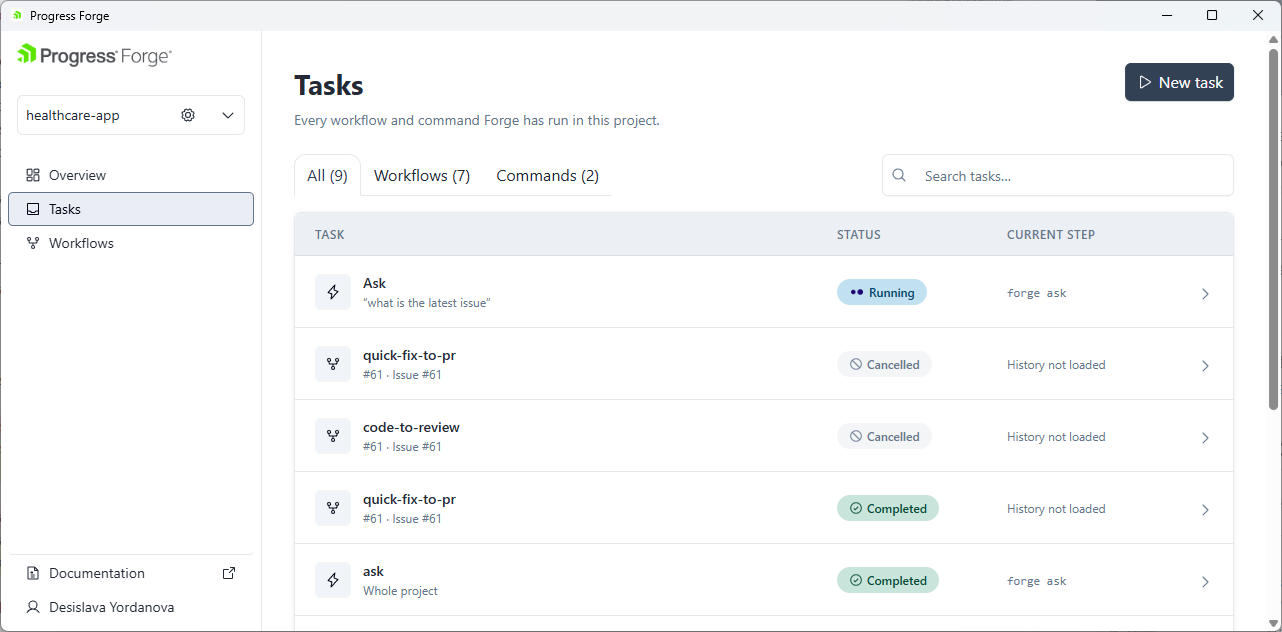Click the play icon in New task button
Screen dimensions: 1282x632
pos(1145,83)
